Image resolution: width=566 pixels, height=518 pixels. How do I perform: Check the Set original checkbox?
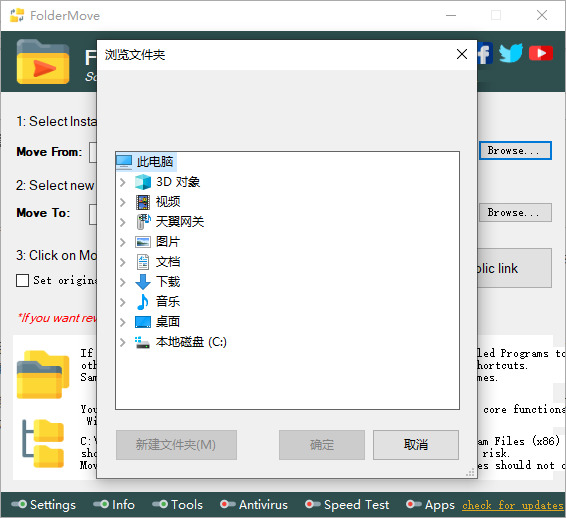tap(22, 280)
